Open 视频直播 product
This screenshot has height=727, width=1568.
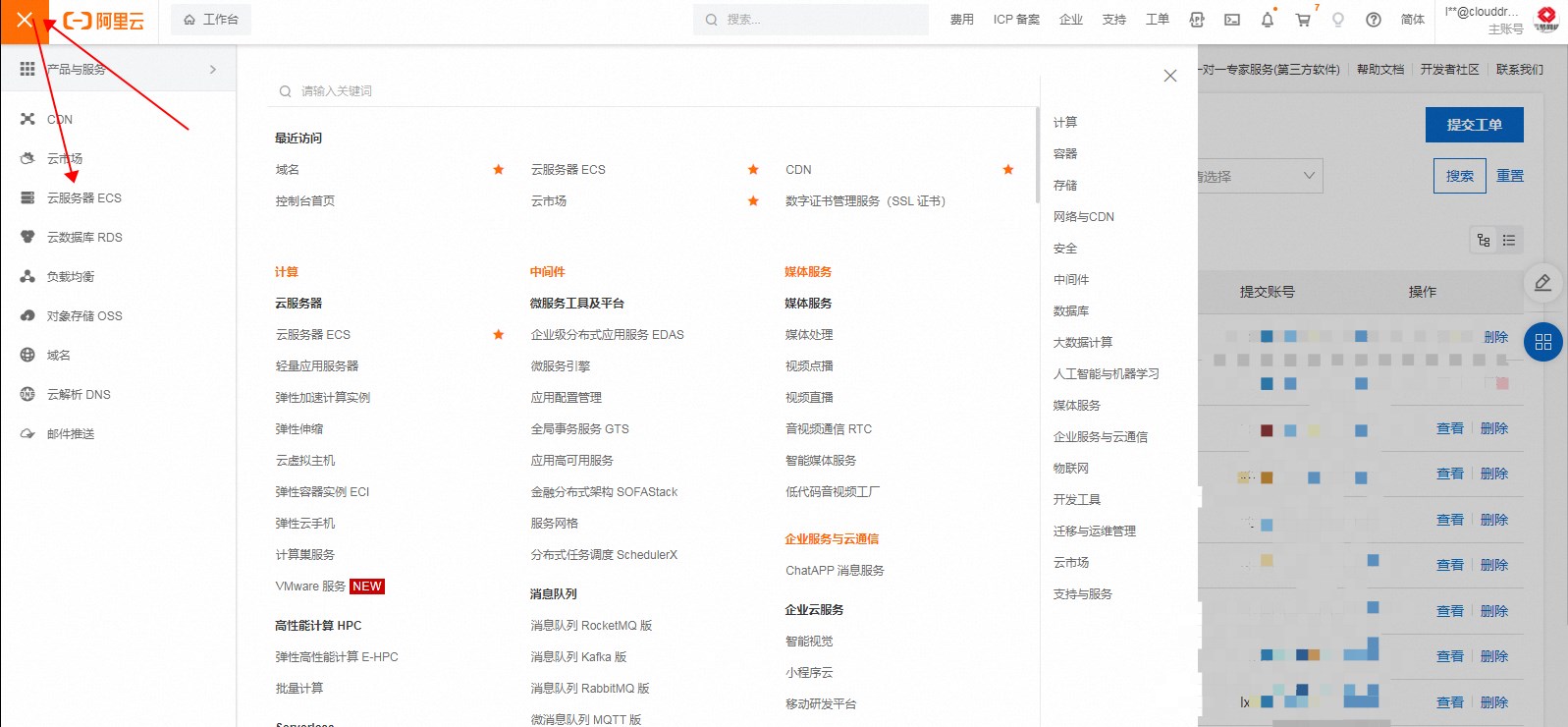[x=810, y=397]
